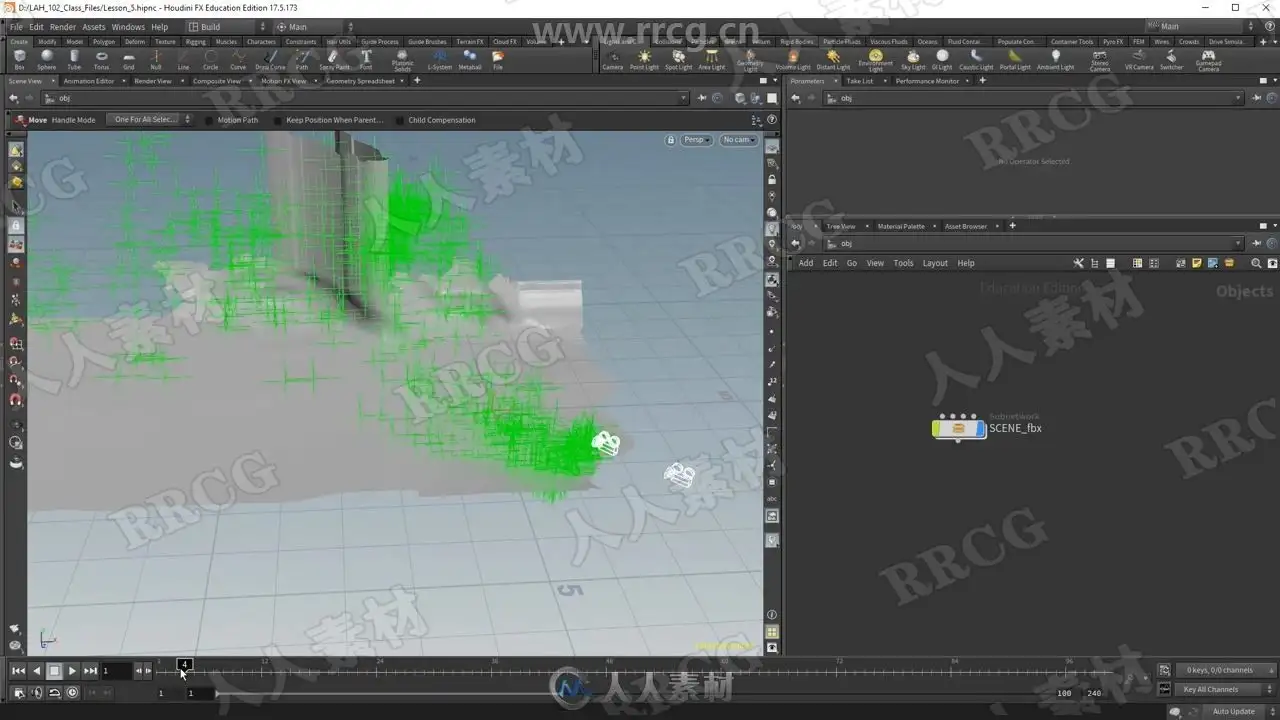This screenshot has height=720, width=1280.
Task: Switch to Performance Monitor tab
Action: pyautogui.click(x=927, y=81)
